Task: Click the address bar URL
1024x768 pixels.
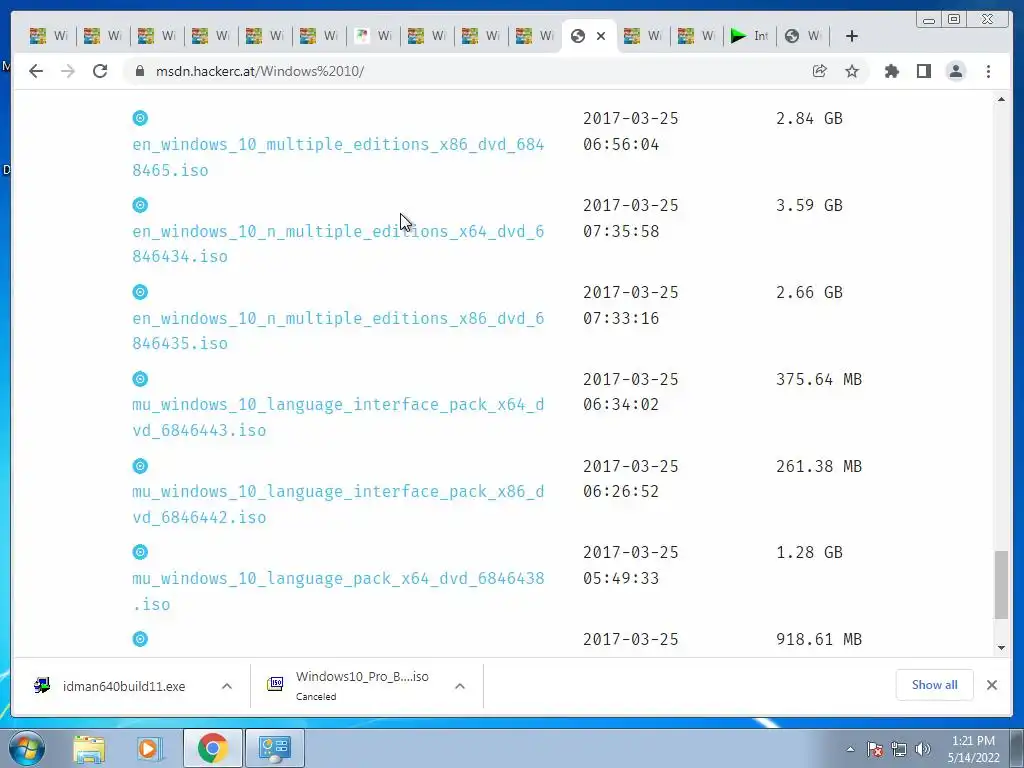Action: (260, 71)
